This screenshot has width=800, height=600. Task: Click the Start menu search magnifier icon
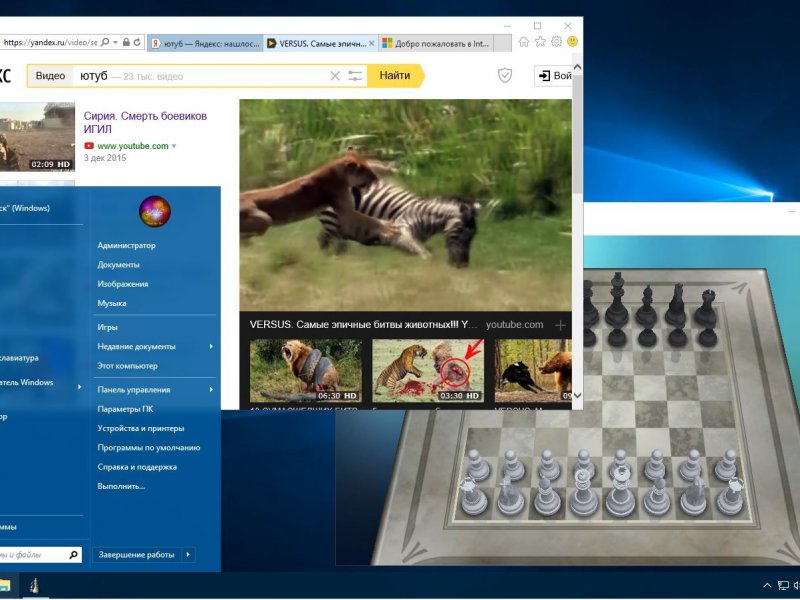pos(73,555)
